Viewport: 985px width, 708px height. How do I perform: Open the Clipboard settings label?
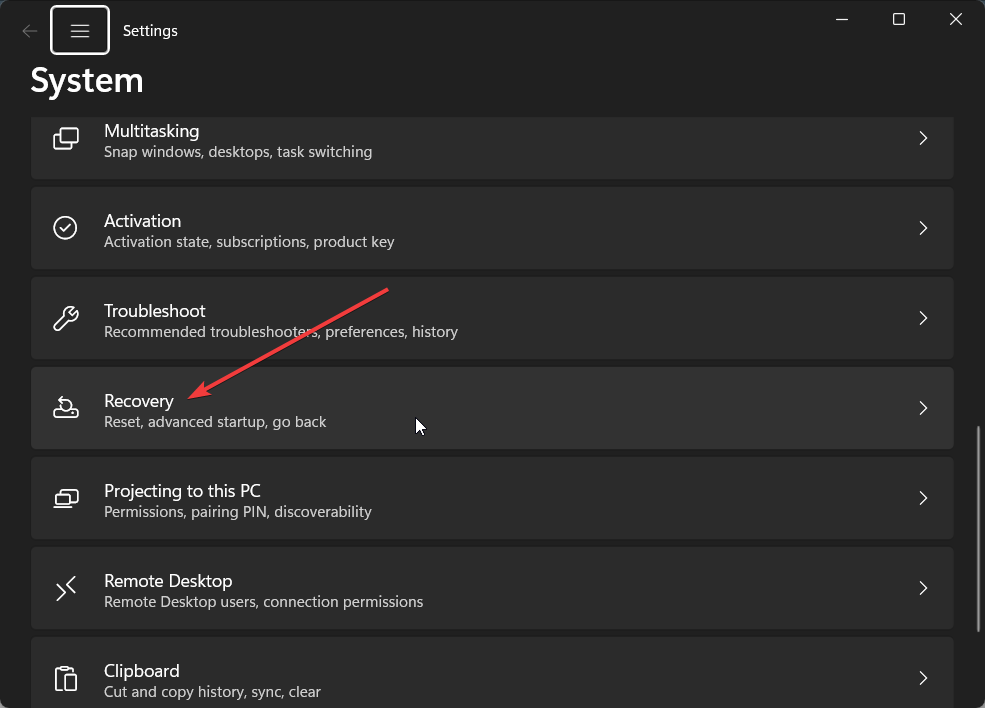[142, 671]
